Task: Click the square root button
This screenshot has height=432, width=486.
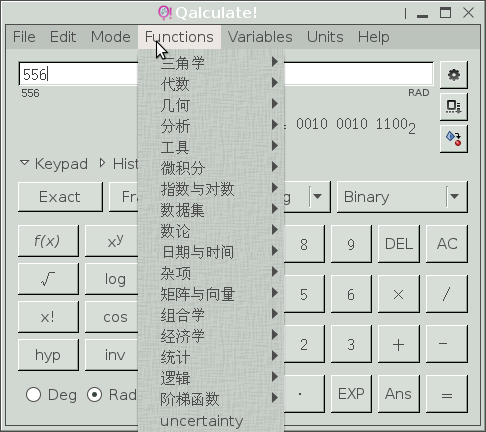Action: pos(48,279)
